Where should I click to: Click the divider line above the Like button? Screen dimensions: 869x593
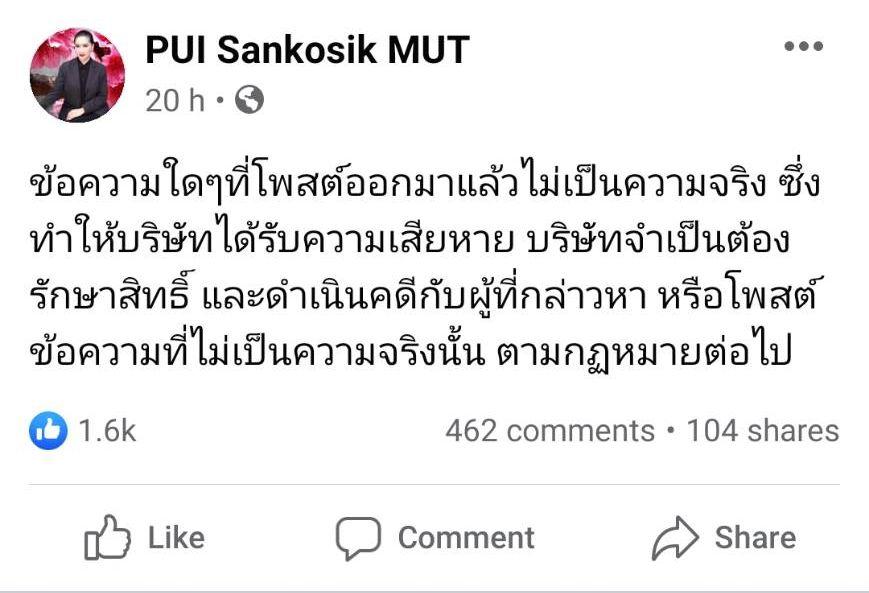tap(434, 485)
